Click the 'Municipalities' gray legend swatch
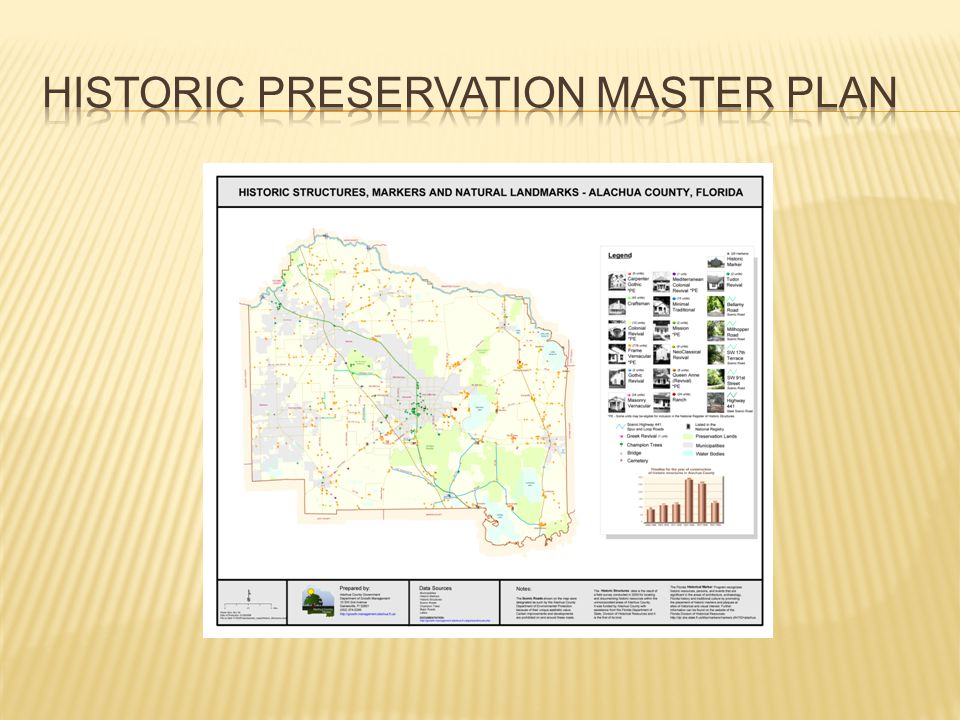 [x=688, y=445]
